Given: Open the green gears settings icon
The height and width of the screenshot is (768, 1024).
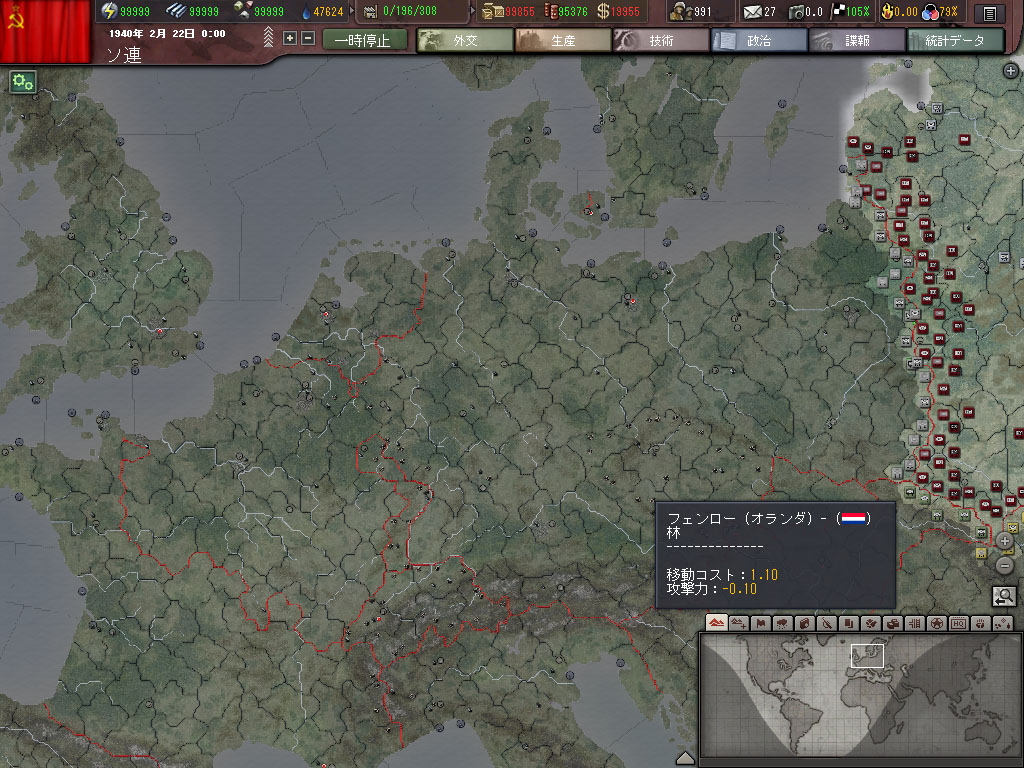Looking at the screenshot, I should tap(23, 82).
